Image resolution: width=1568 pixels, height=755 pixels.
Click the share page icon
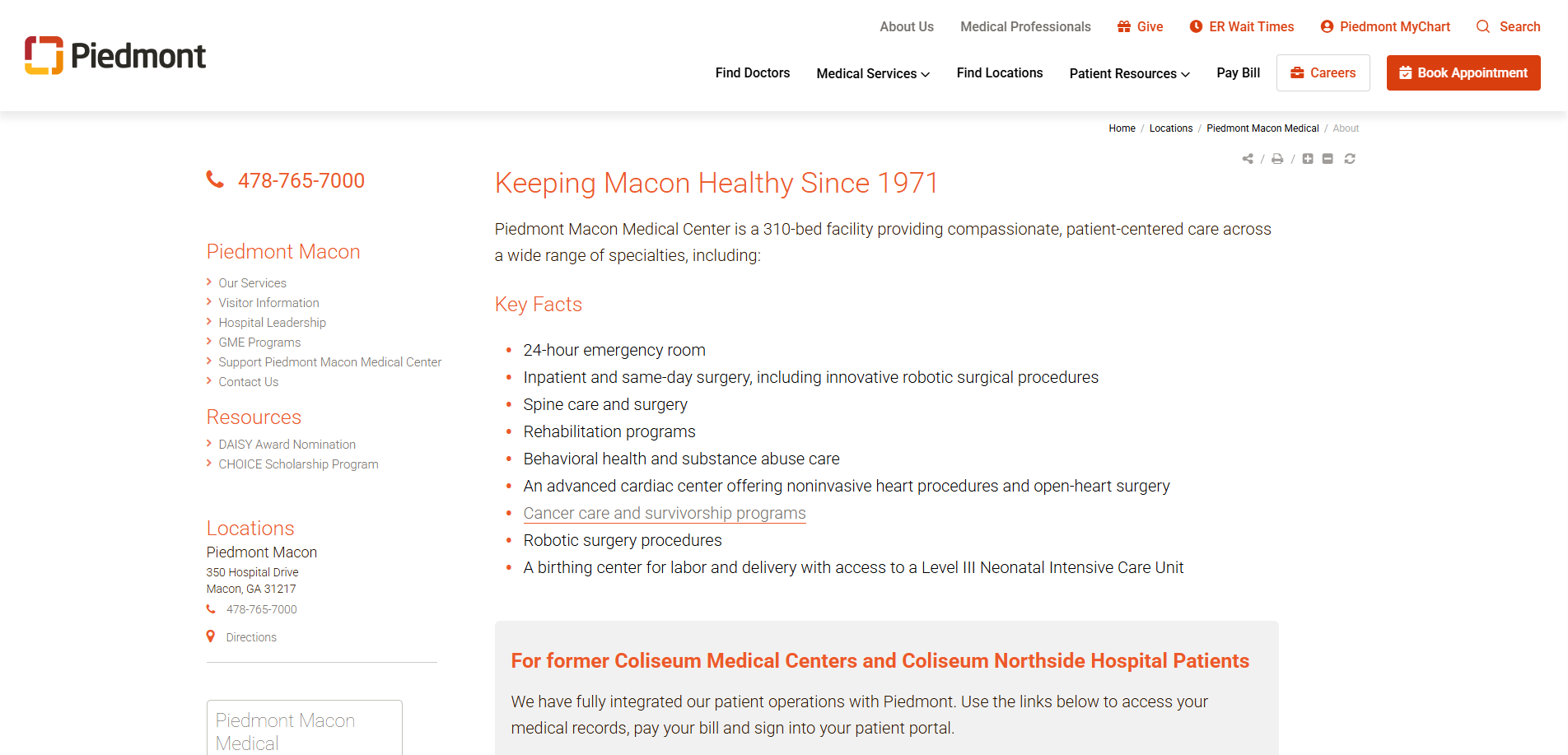1248,159
